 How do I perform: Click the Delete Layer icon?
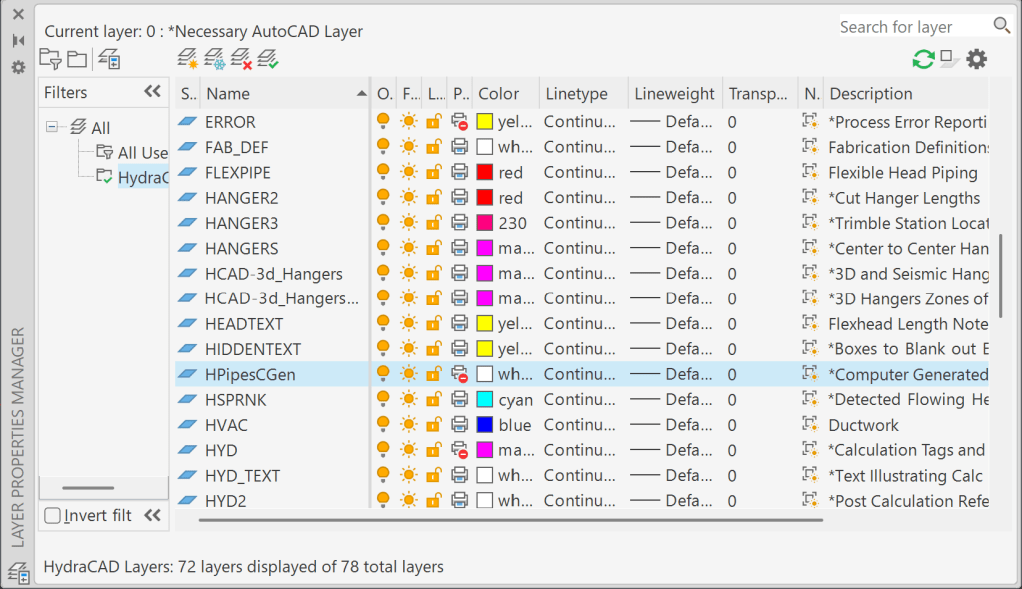point(241,59)
